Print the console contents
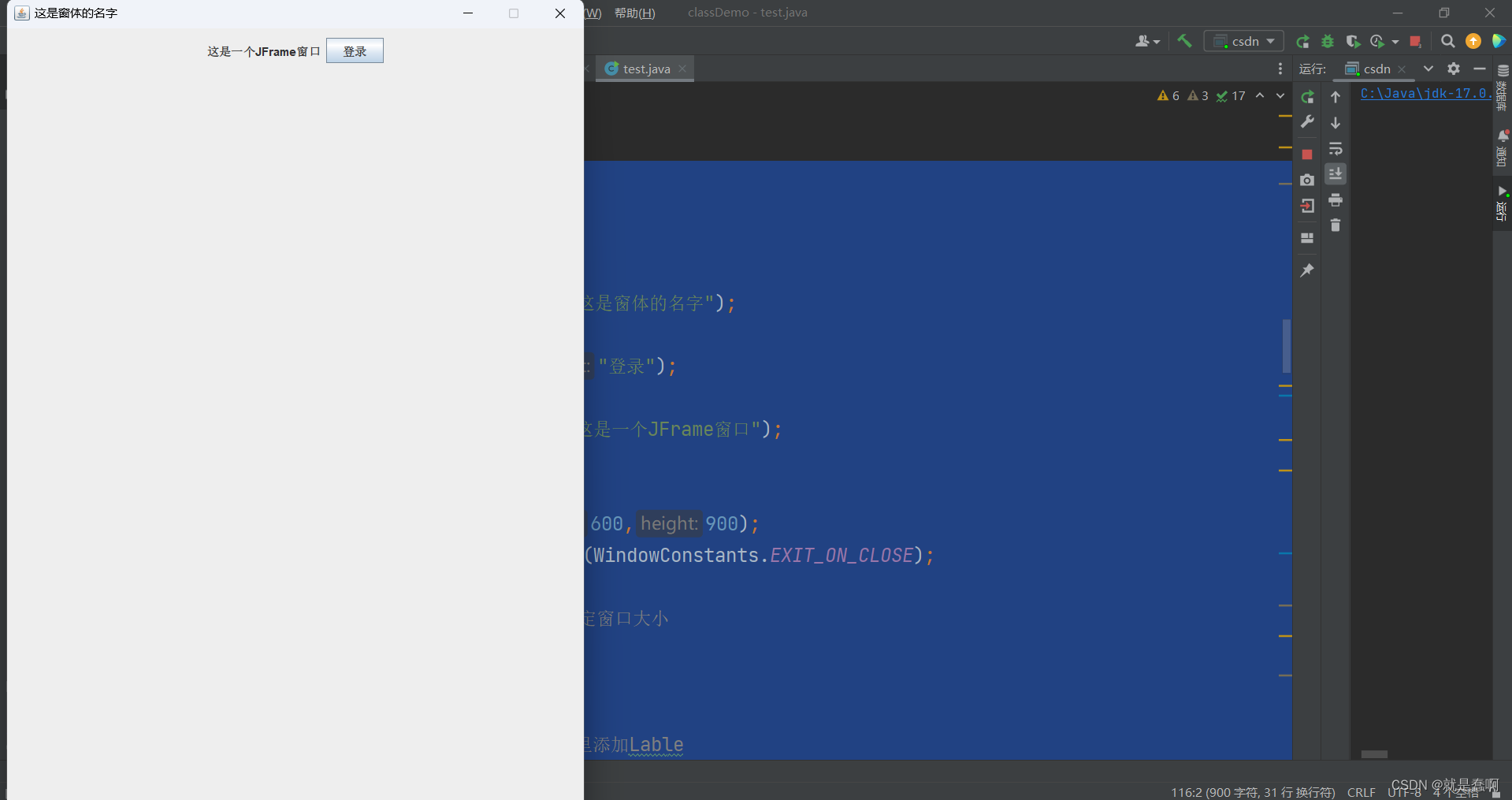Image resolution: width=1512 pixels, height=800 pixels. pos(1336,200)
